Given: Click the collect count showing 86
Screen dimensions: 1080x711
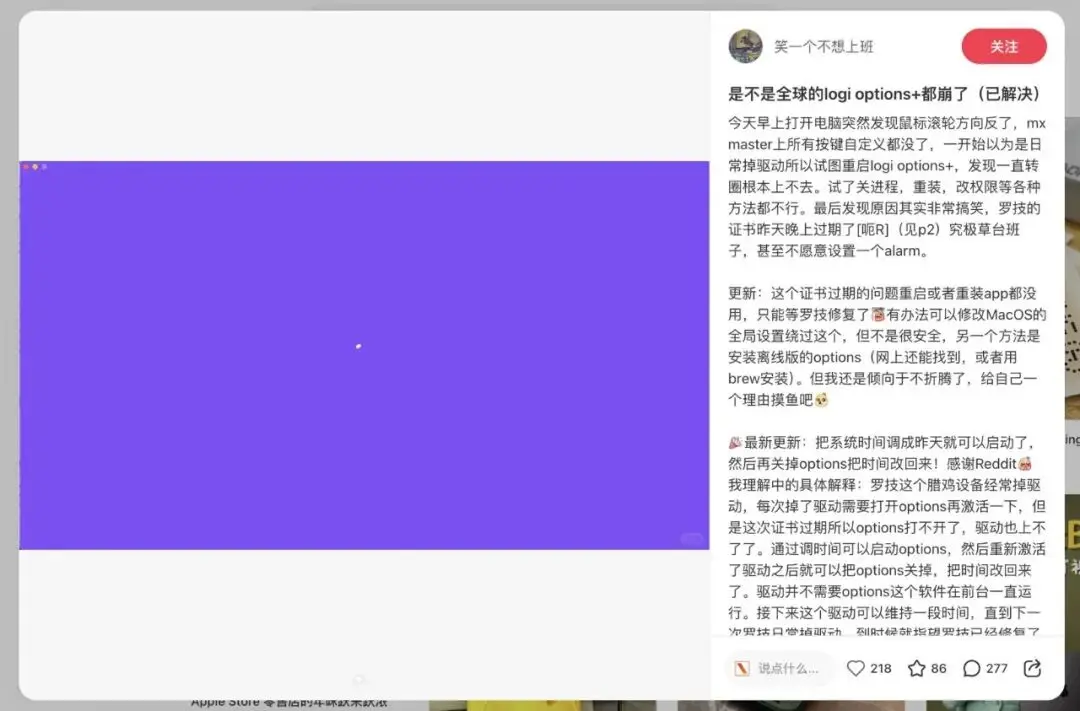Looking at the screenshot, I should (x=938, y=668).
